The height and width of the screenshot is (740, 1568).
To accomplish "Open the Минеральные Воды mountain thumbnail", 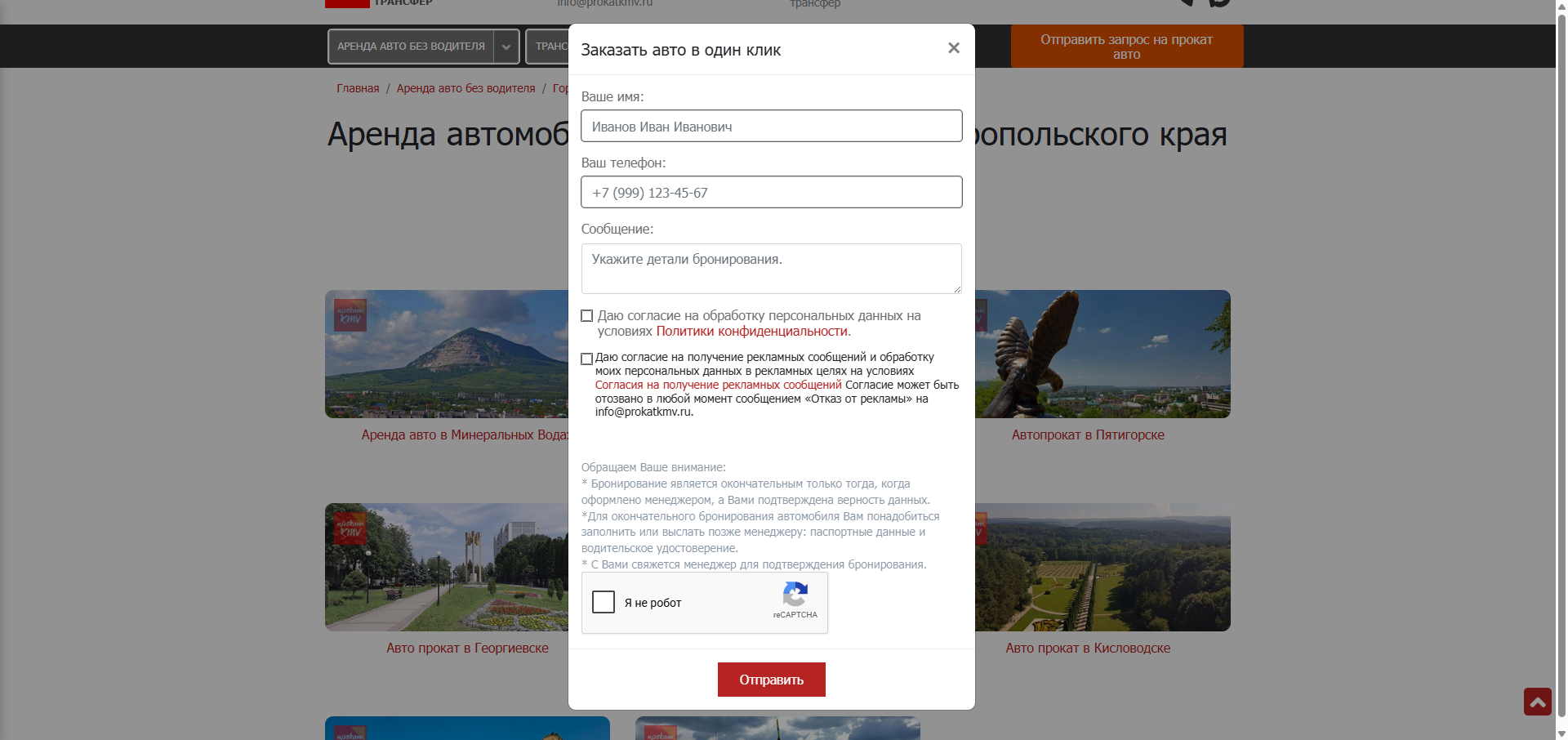I will [446, 354].
